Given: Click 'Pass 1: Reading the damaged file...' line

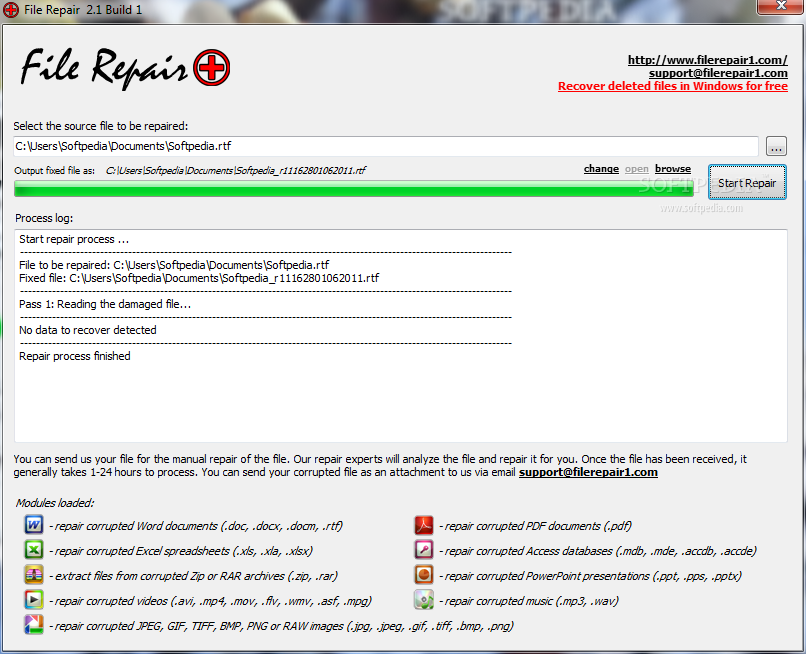Looking at the screenshot, I should (105, 304).
